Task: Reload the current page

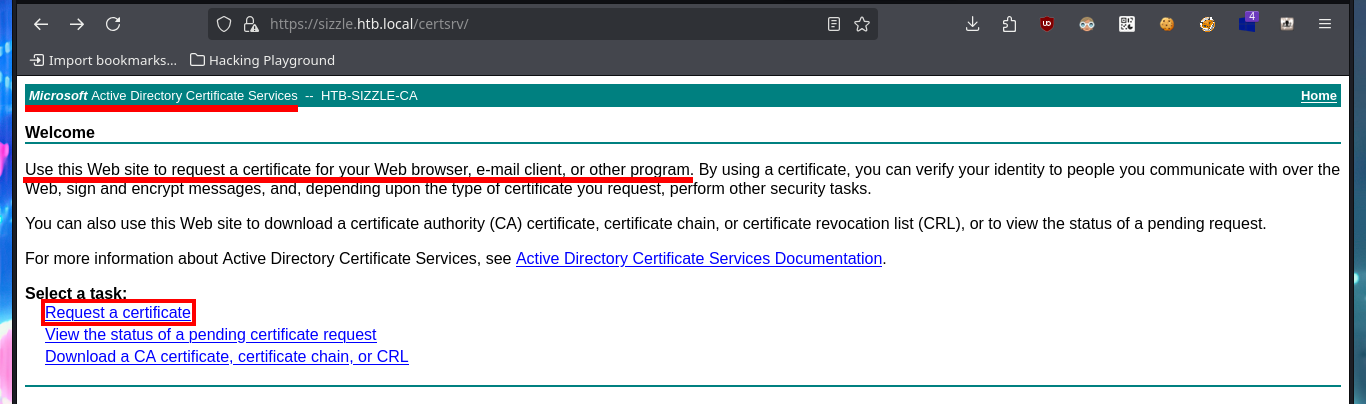Action: tap(113, 24)
